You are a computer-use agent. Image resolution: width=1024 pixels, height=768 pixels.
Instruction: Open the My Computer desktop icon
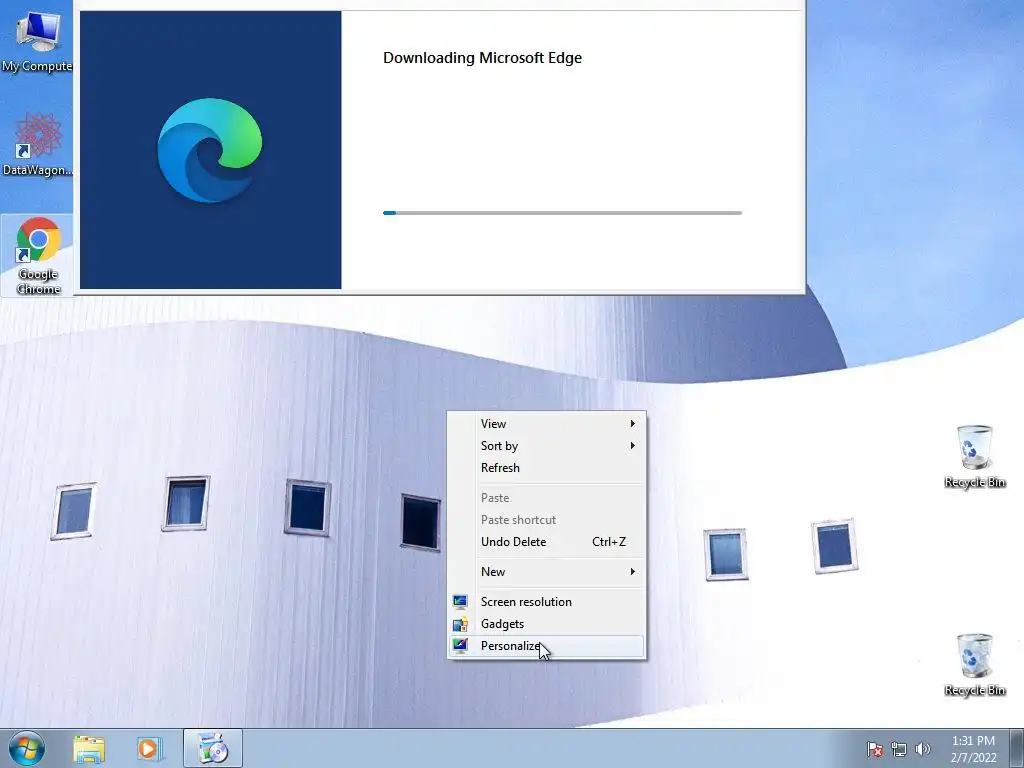pyautogui.click(x=37, y=40)
